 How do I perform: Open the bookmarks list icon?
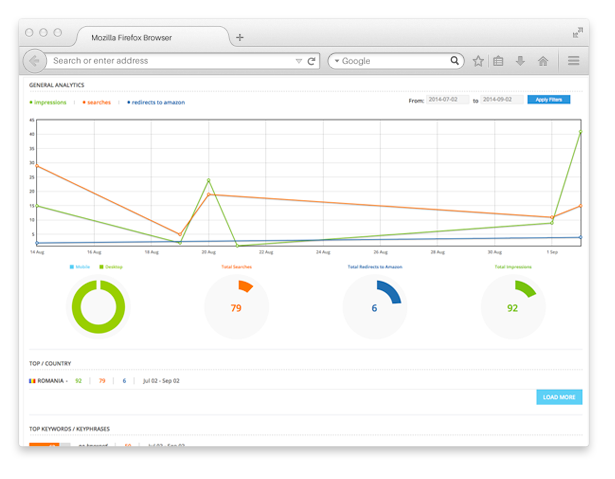tap(498, 61)
